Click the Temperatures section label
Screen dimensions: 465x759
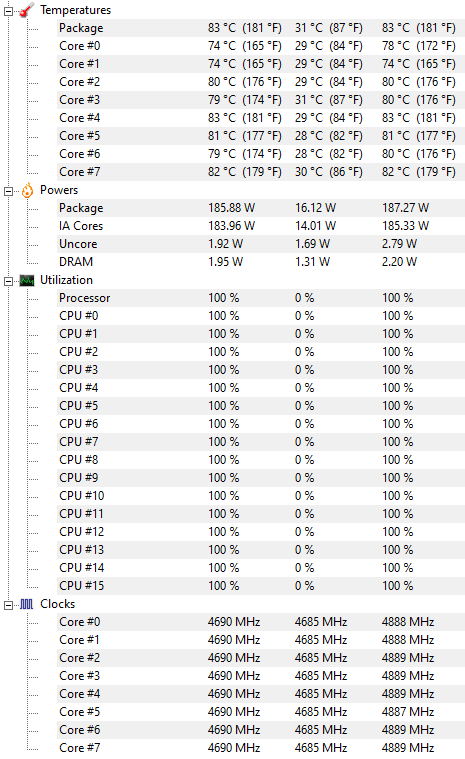click(x=75, y=10)
